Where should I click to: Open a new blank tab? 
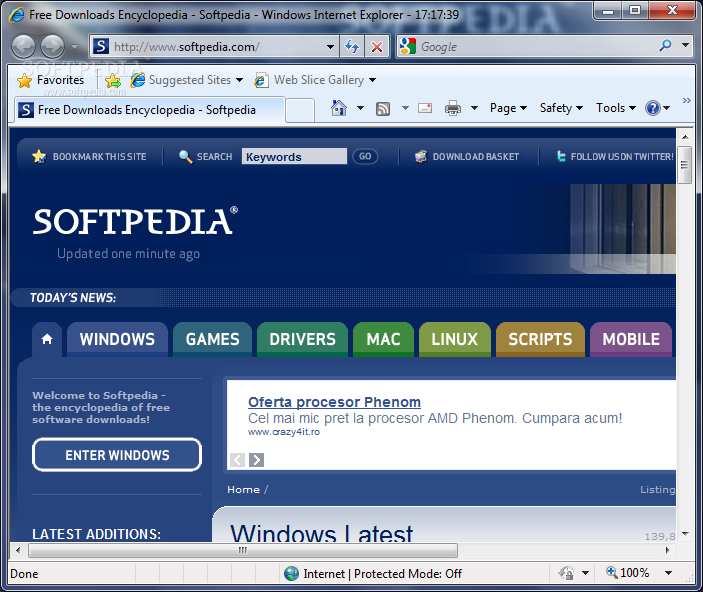tap(299, 110)
